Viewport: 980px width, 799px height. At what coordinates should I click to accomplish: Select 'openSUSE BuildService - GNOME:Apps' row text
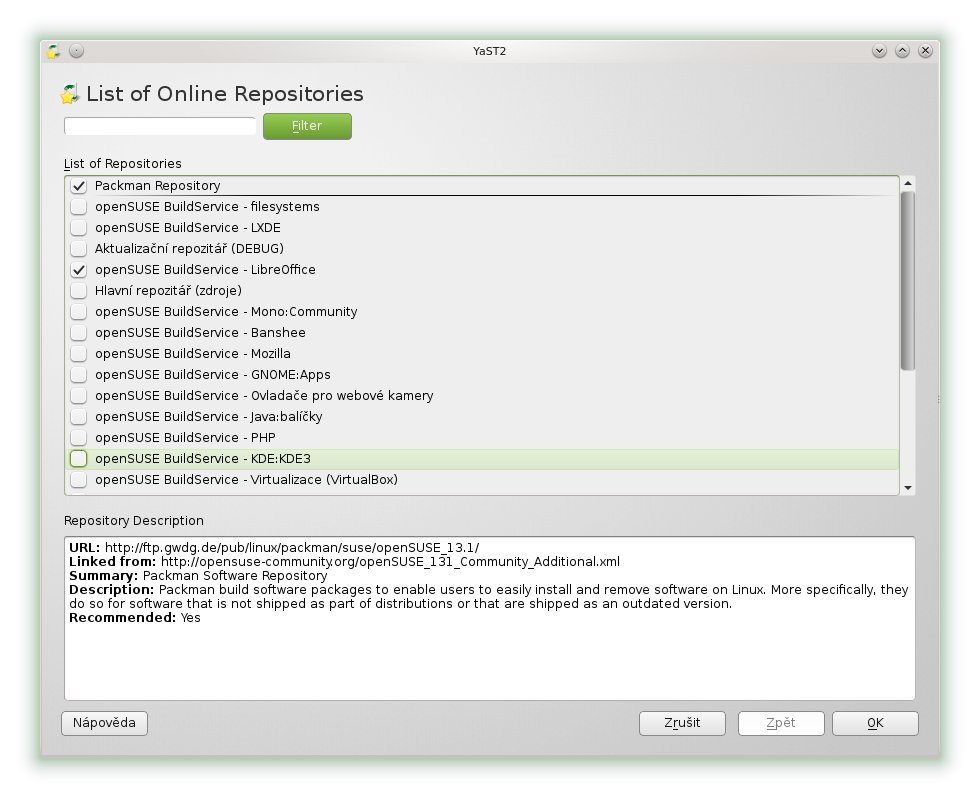212,374
